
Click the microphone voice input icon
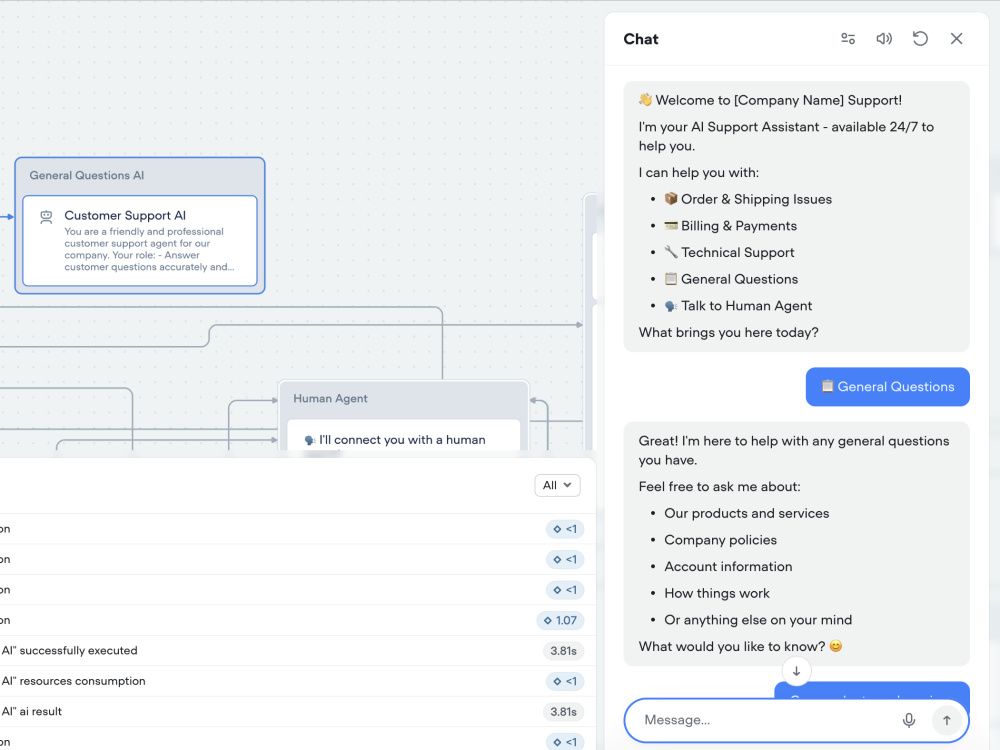pyautogui.click(x=909, y=720)
